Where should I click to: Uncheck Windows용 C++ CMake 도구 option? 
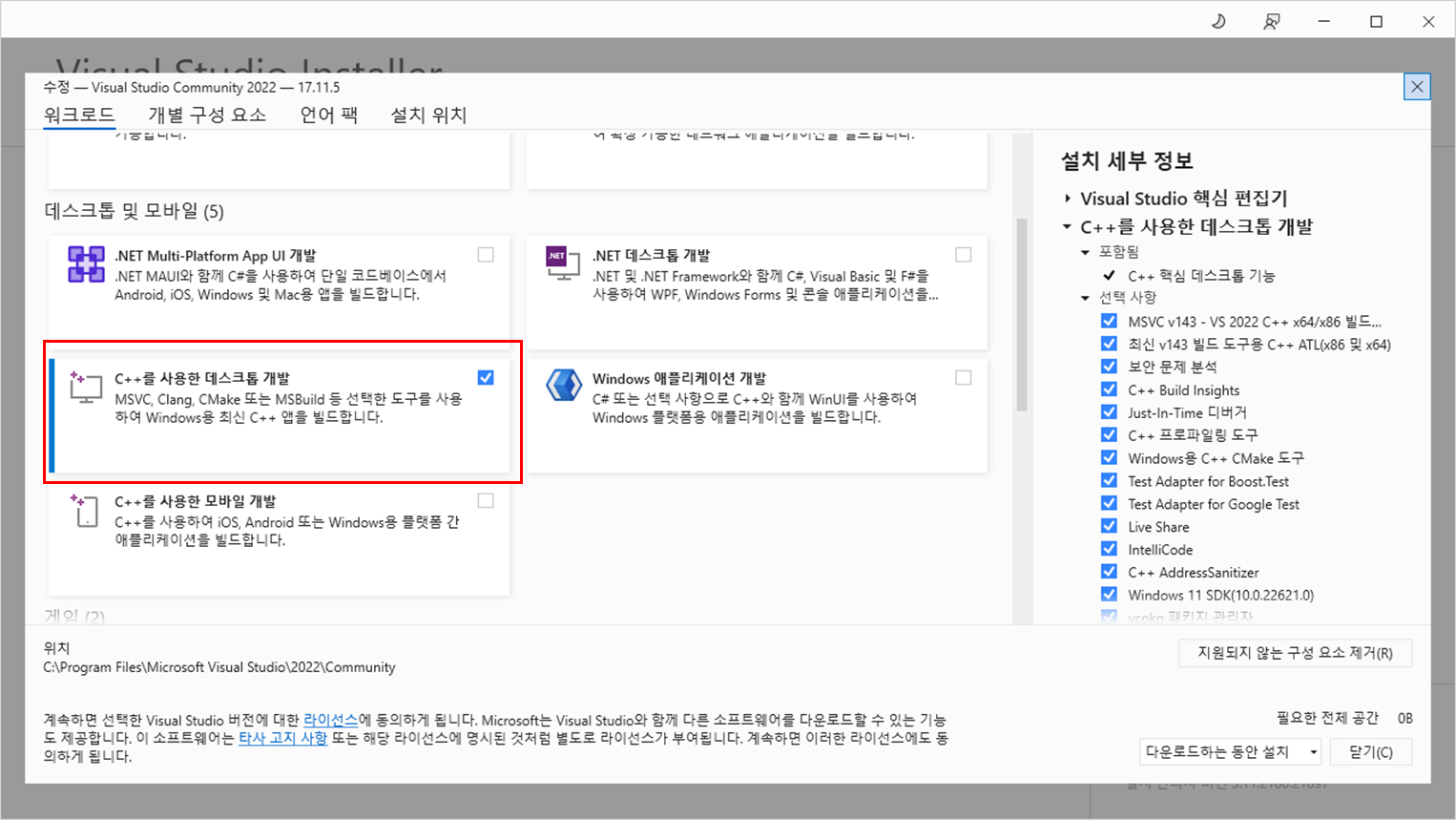pos(1109,457)
